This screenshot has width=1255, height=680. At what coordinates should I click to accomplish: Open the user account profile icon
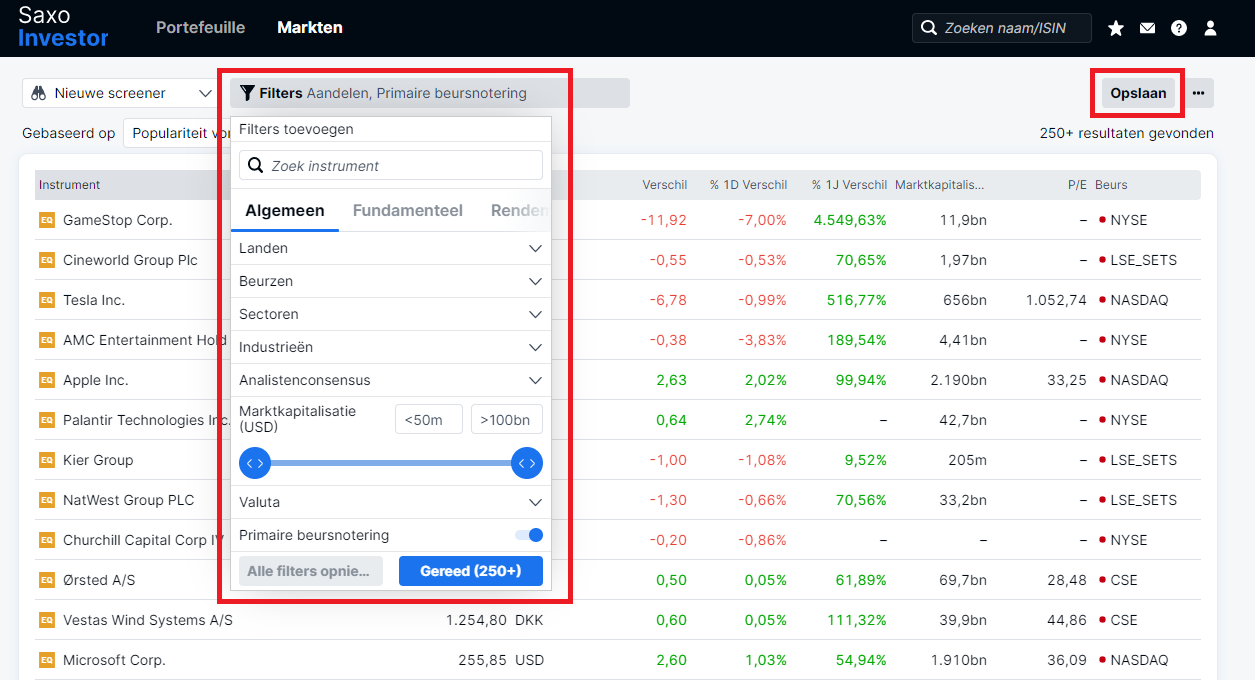click(x=1210, y=28)
